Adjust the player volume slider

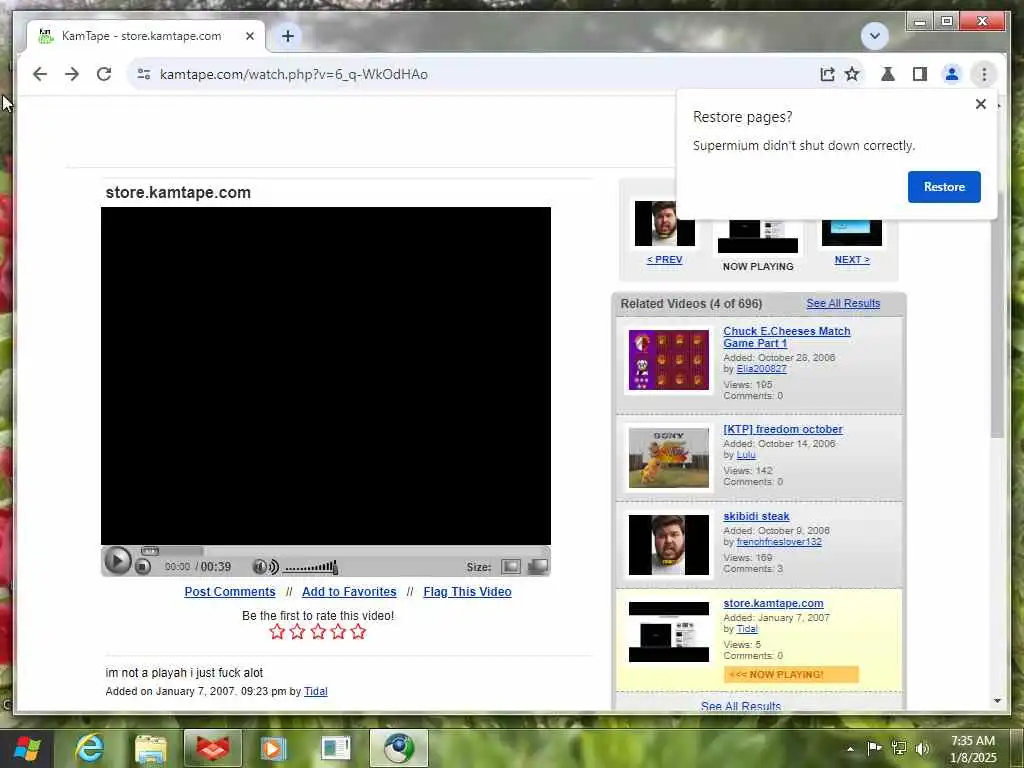click(x=311, y=567)
